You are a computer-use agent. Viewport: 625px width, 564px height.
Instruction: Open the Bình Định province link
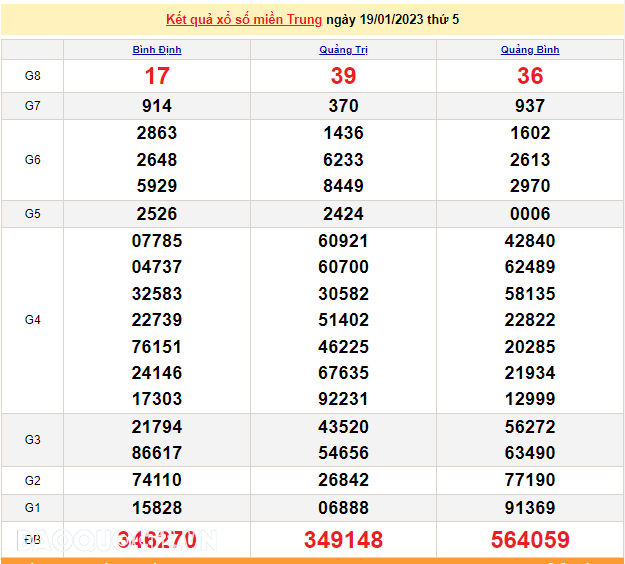click(157, 50)
